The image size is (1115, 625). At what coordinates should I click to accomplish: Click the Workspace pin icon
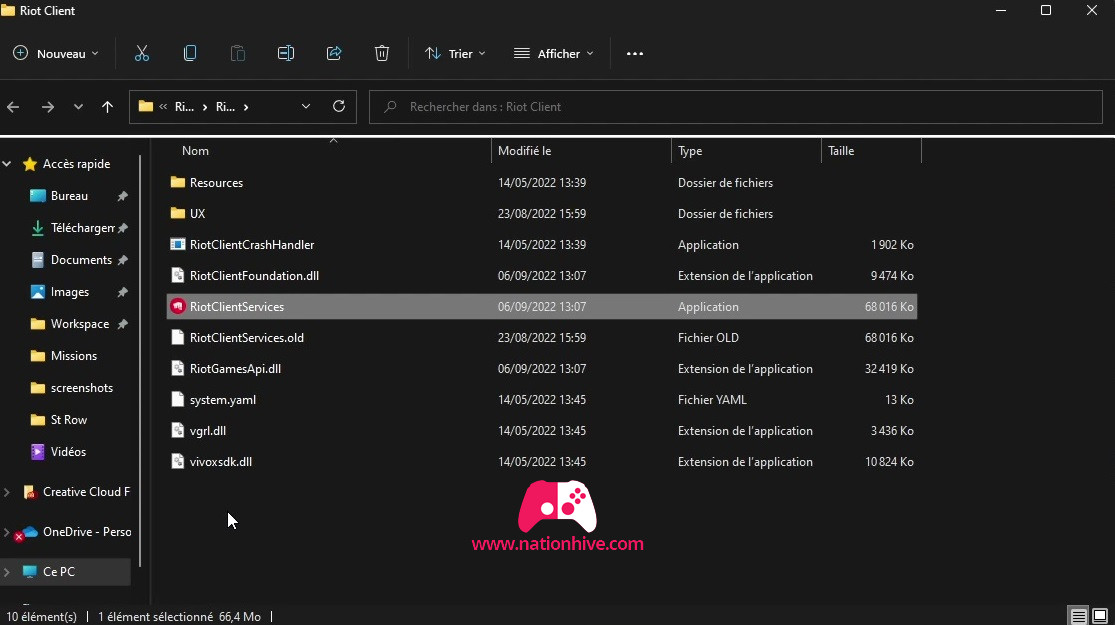(122, 324)
